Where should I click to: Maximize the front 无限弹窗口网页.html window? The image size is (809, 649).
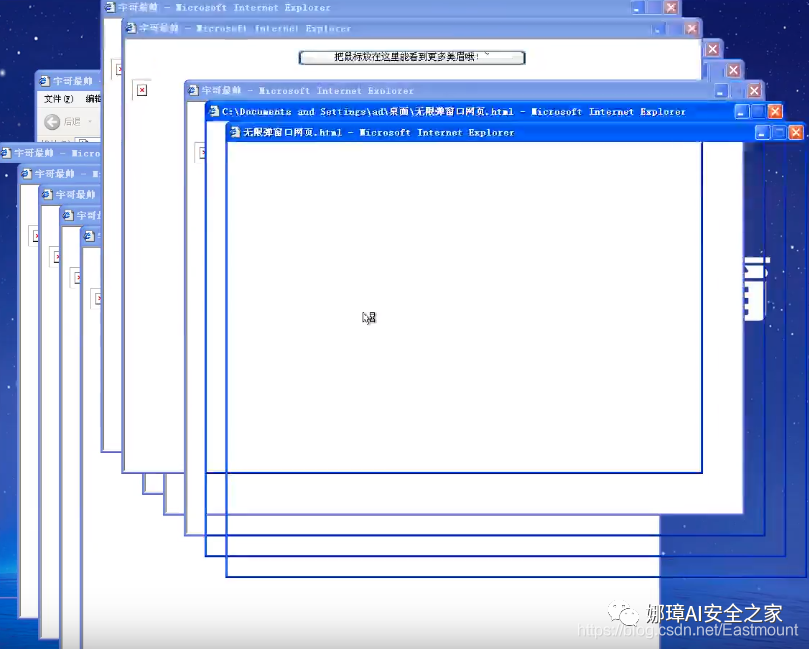point(779,133)
